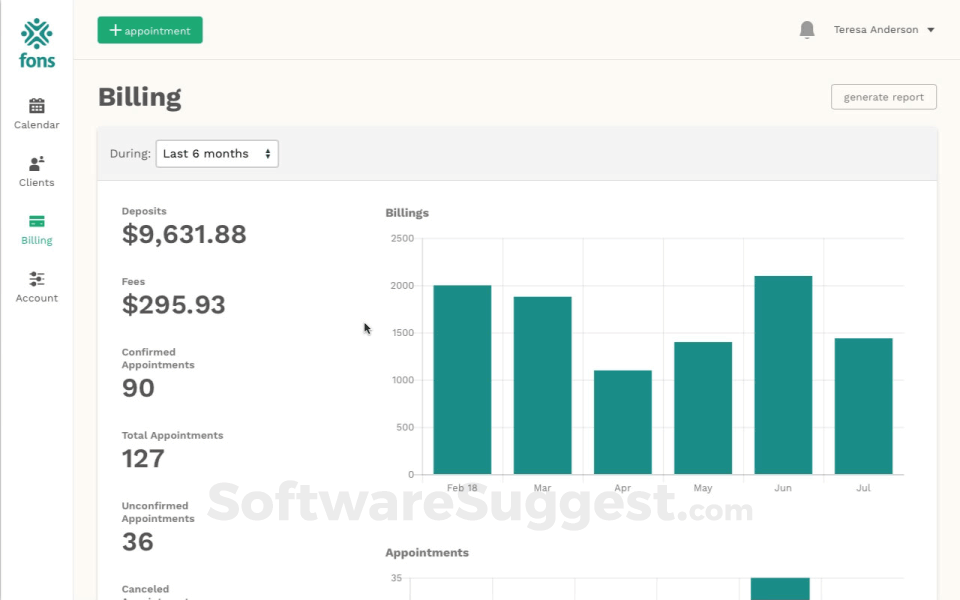Click the Jun billings bar
This screenshot has height=600, width=960.
pyautogui.click(x=783, y=375)
